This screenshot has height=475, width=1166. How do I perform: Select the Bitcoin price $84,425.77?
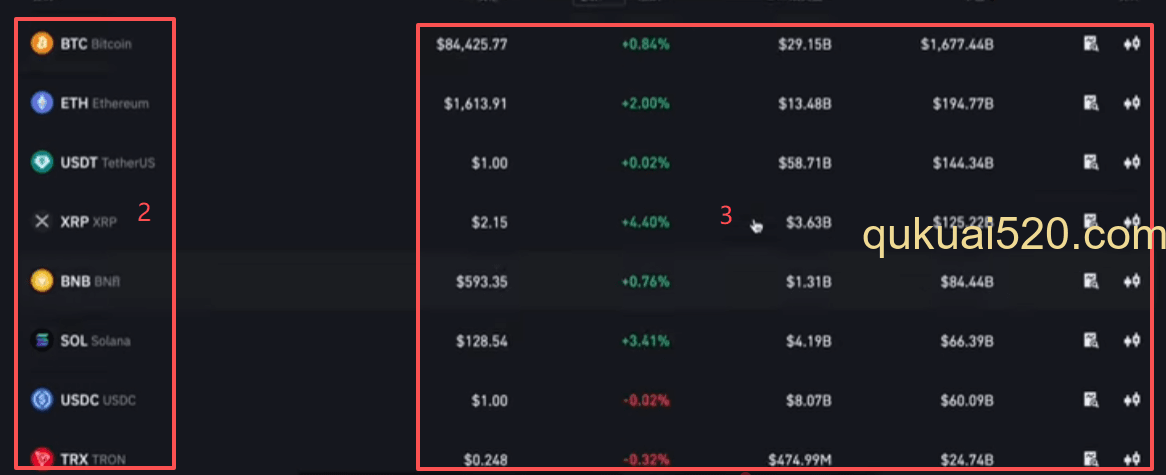point(472,45)
